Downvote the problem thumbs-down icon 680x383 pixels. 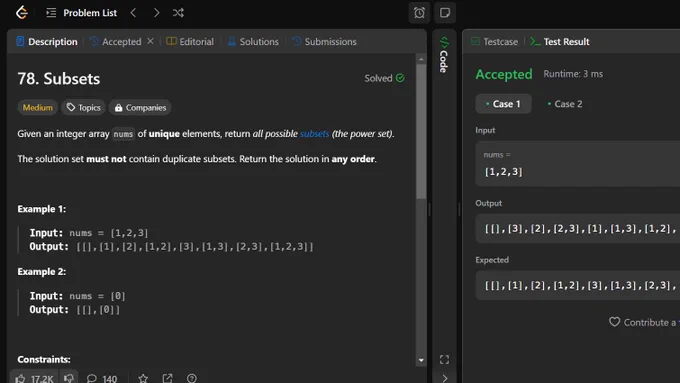pyautogui.click(x=69, y=378)
